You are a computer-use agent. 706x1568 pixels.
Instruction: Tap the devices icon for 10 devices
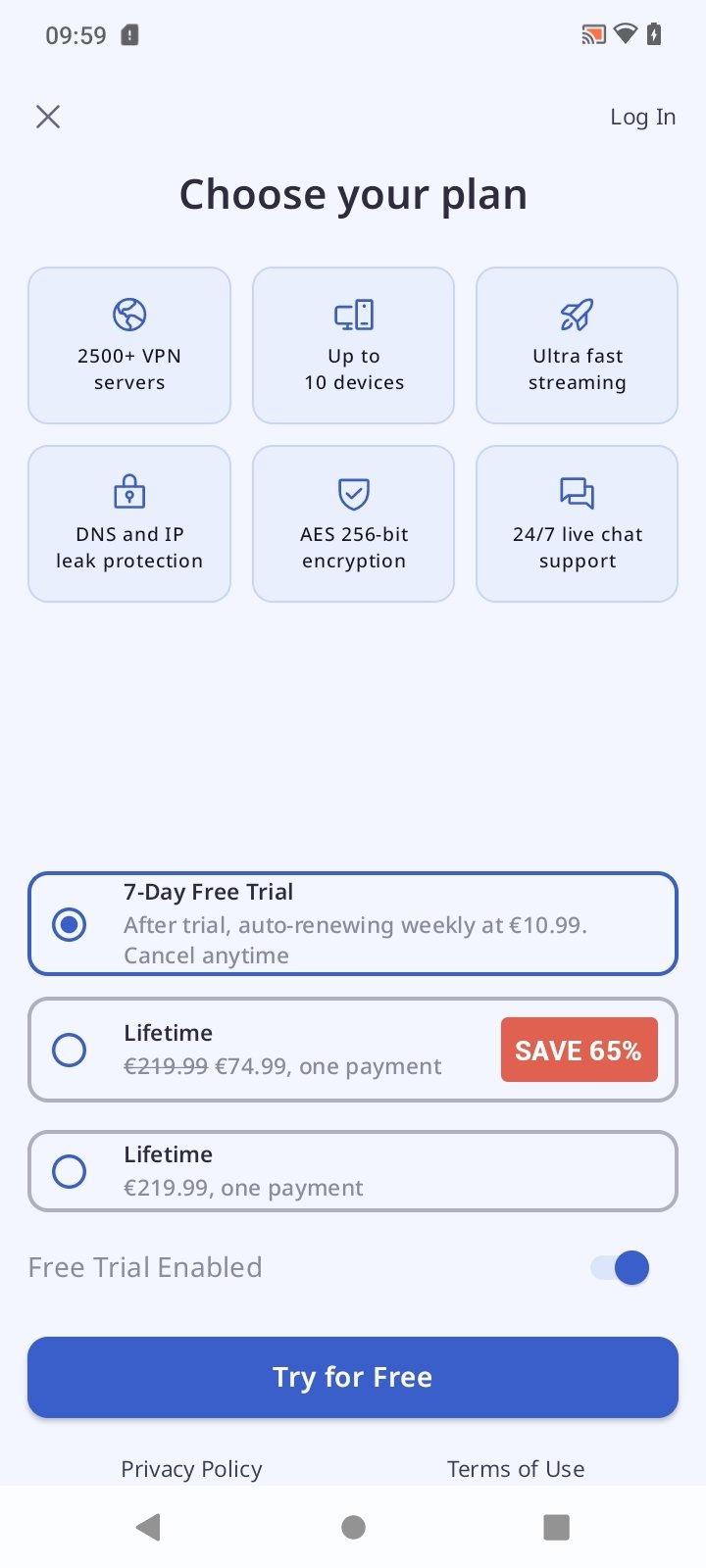[x=354, y=315]
